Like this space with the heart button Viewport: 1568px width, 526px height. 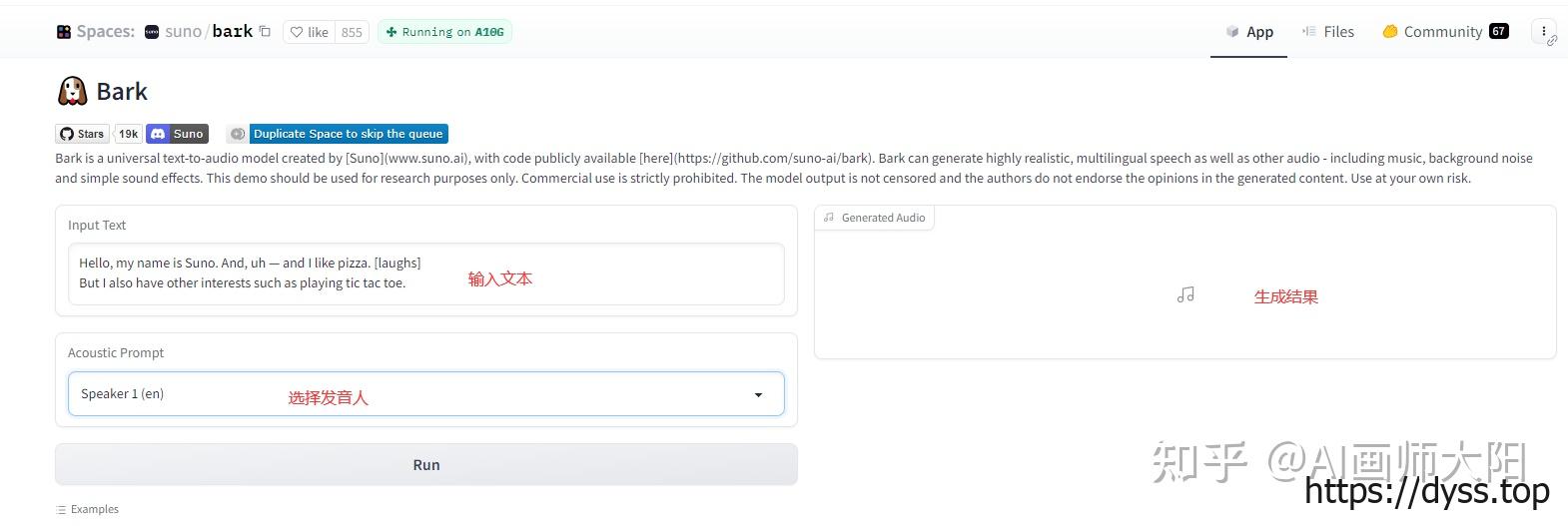310,32
